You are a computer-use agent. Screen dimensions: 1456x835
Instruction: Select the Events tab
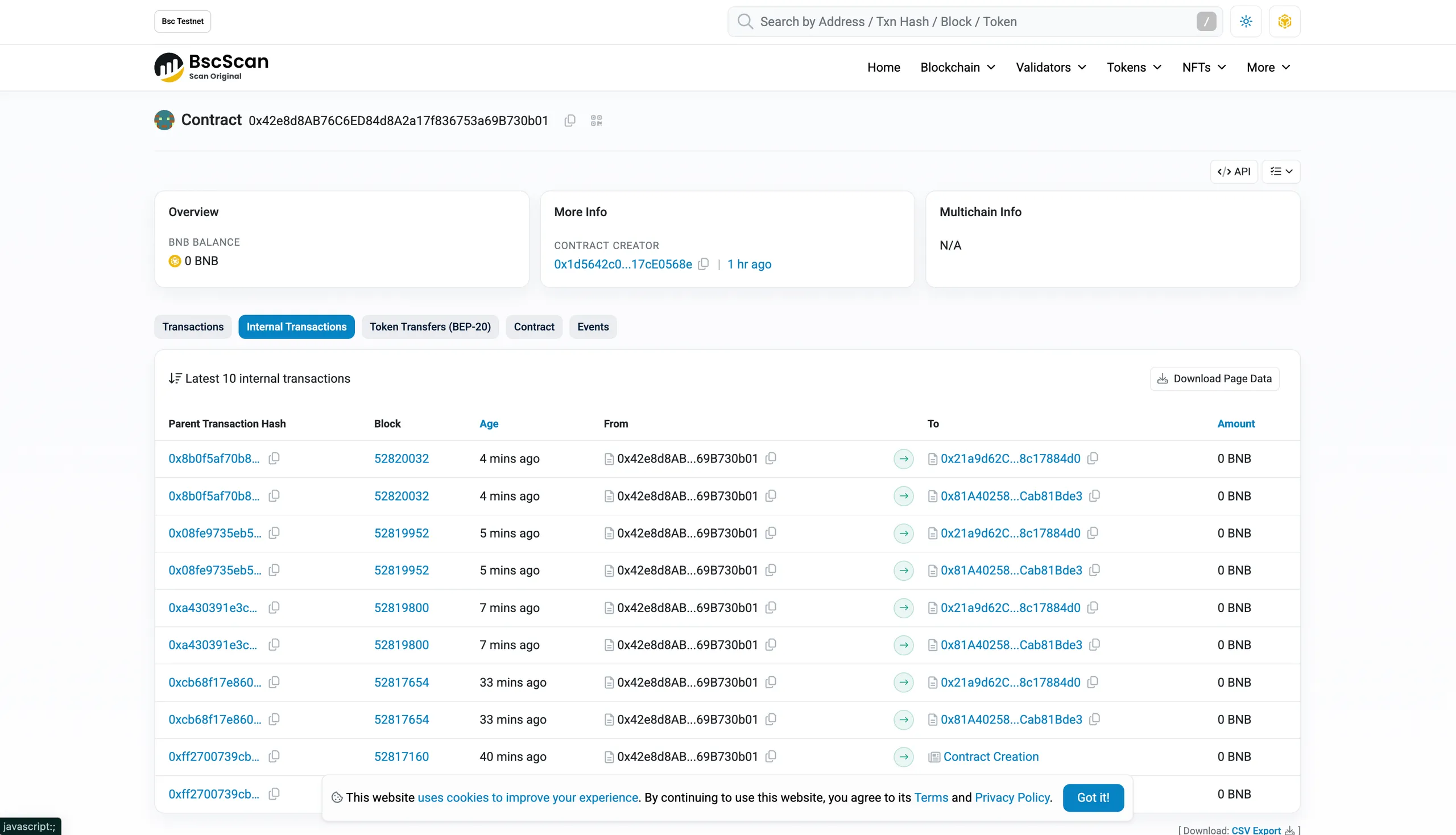(593, 327)
